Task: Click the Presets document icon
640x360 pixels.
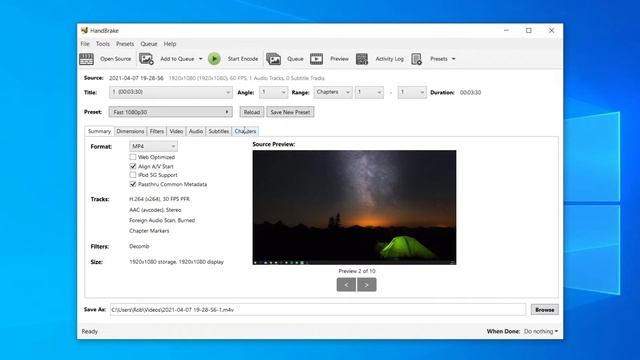Action: [x=416, y=59]
